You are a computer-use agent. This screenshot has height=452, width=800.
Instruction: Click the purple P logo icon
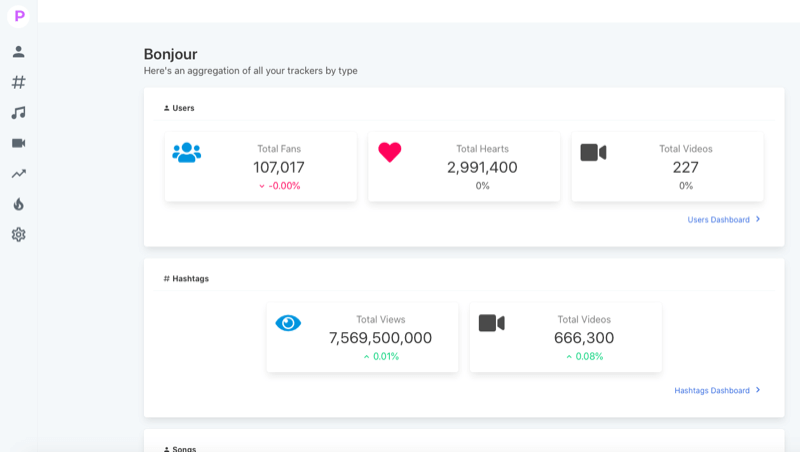18,15
